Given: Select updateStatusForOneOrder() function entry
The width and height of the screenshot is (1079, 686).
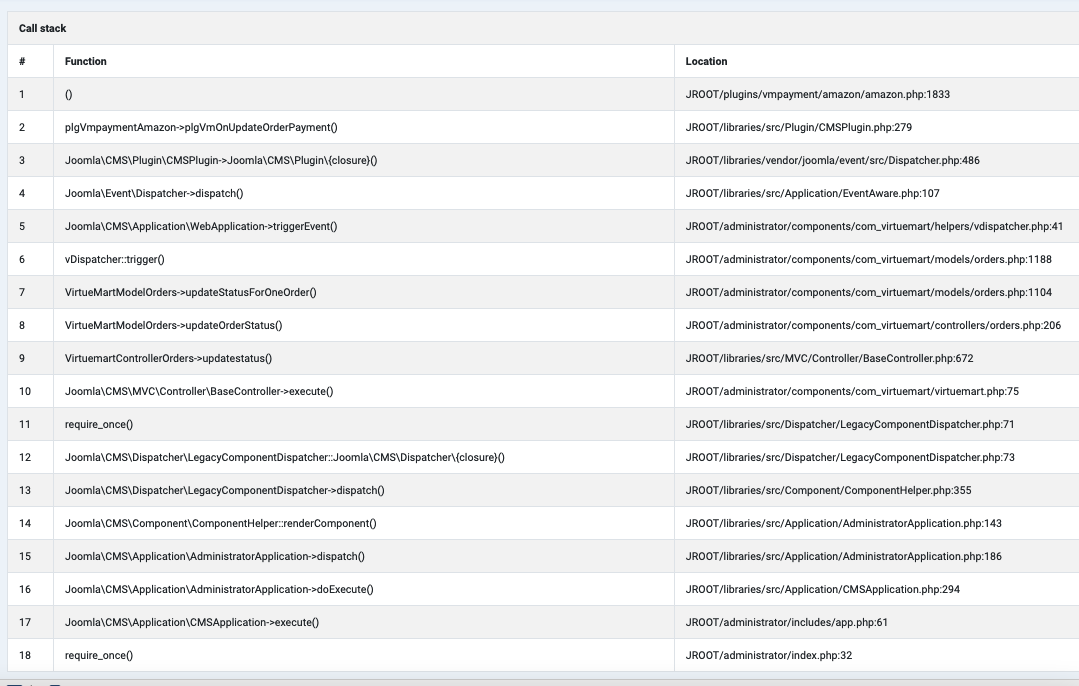Looking at the screenshot, I should [190, 293].
